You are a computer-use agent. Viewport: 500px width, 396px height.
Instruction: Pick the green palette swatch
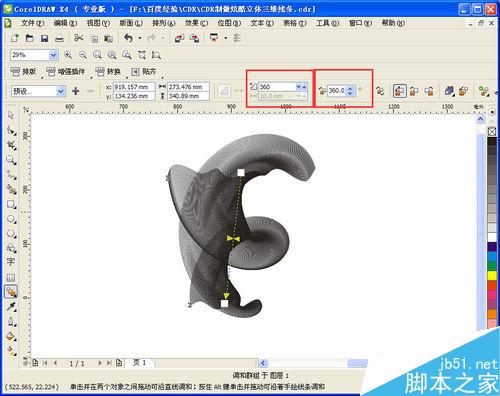pyautogui.click(x=492, y=266)
